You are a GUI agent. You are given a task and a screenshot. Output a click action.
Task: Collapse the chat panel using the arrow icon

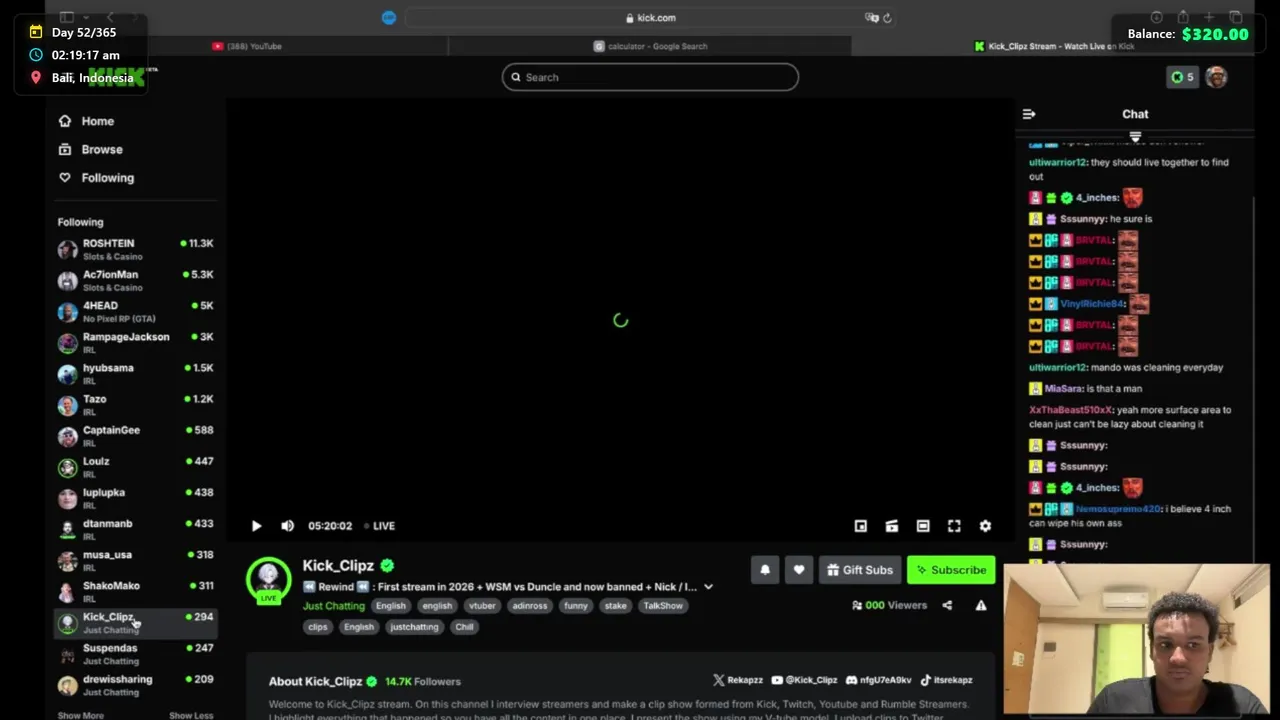coord(1029,114)
